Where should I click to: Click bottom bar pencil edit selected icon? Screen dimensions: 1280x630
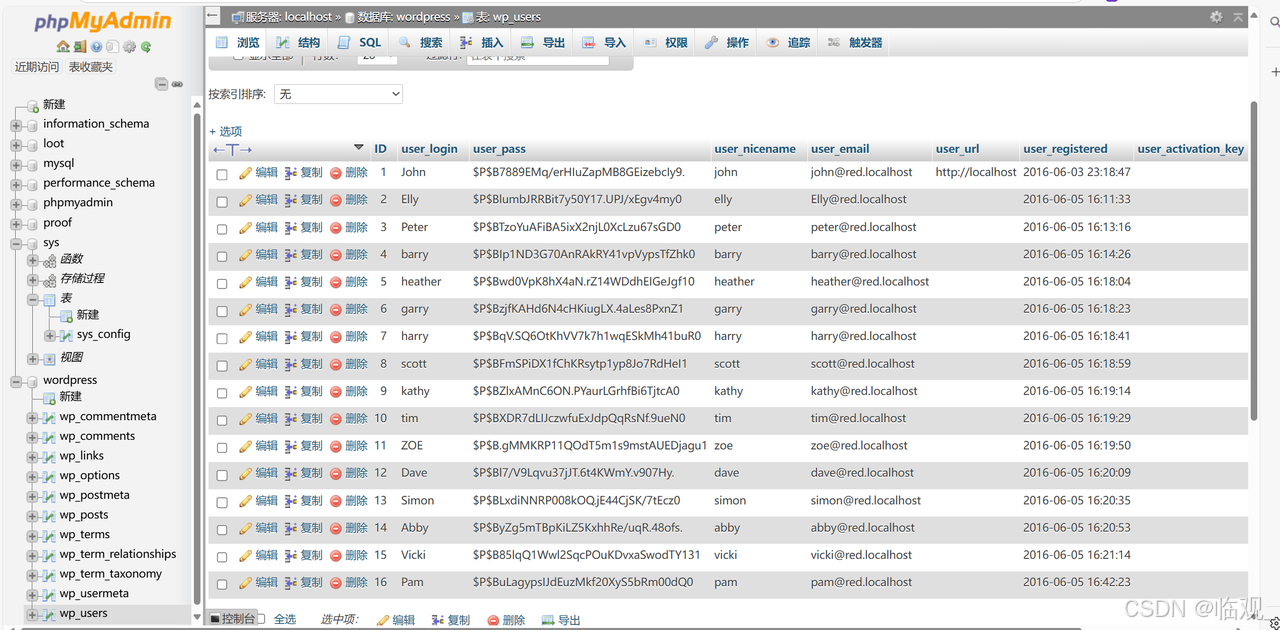pyautogui.click(x=383, y=620)
